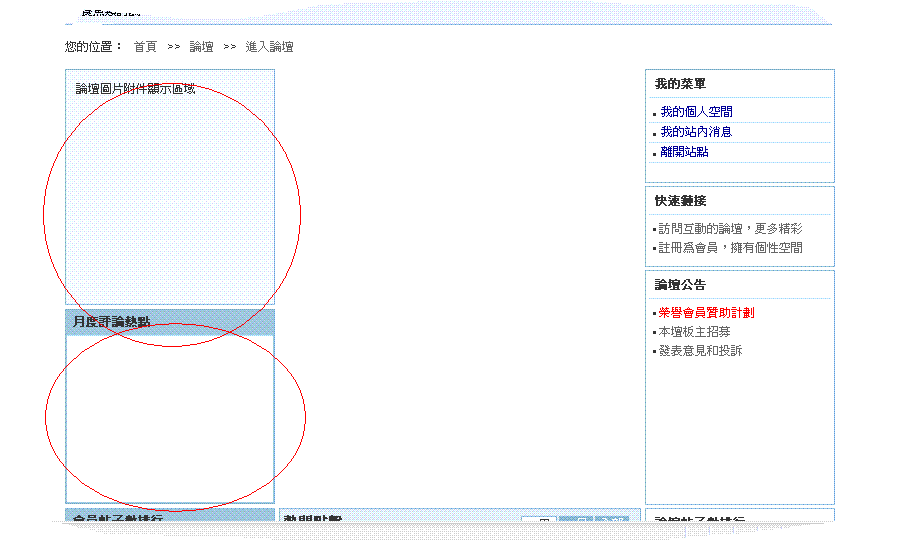
Task: Click 訪問互動的論壇，更多精彩 quick link
Action: pyautogui.click(x=730, y=229)
